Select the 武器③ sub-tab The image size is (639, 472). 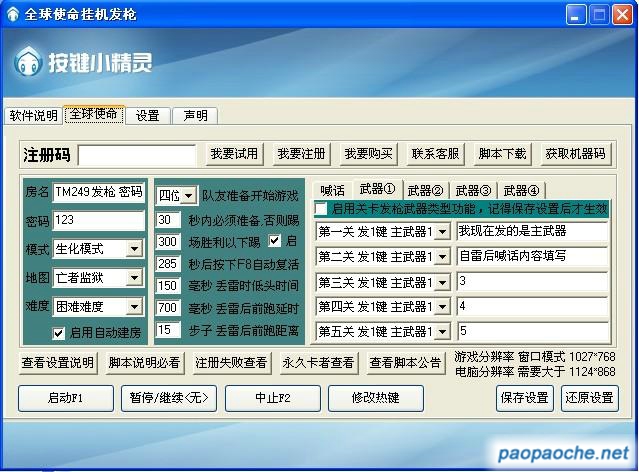pos(473,190)
